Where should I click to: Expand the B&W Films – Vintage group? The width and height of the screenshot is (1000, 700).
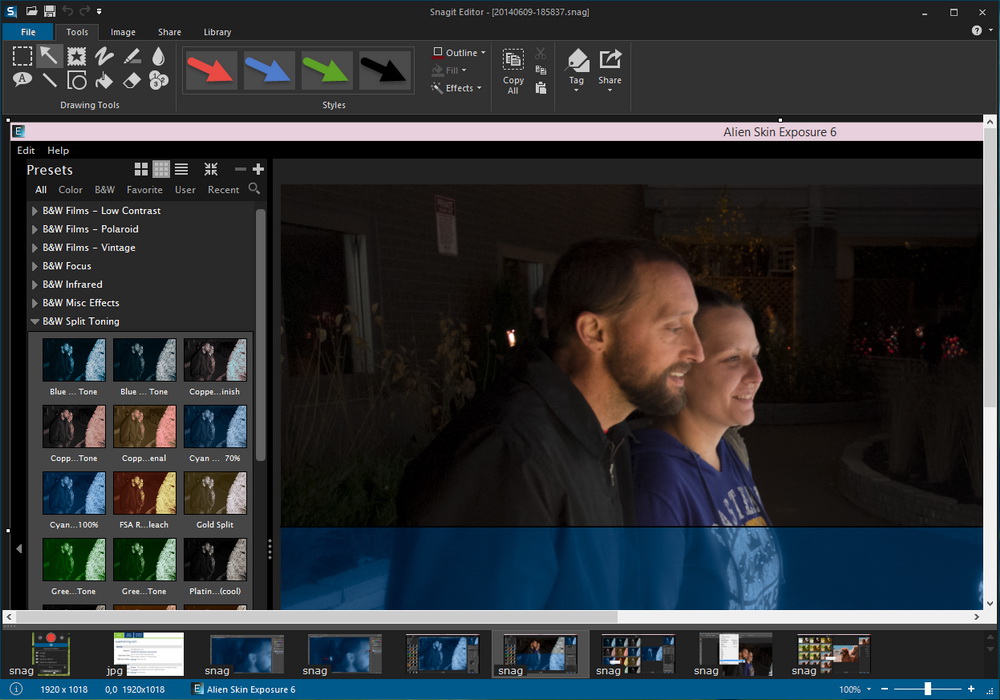pyautogui.click(x=35, y=248)
